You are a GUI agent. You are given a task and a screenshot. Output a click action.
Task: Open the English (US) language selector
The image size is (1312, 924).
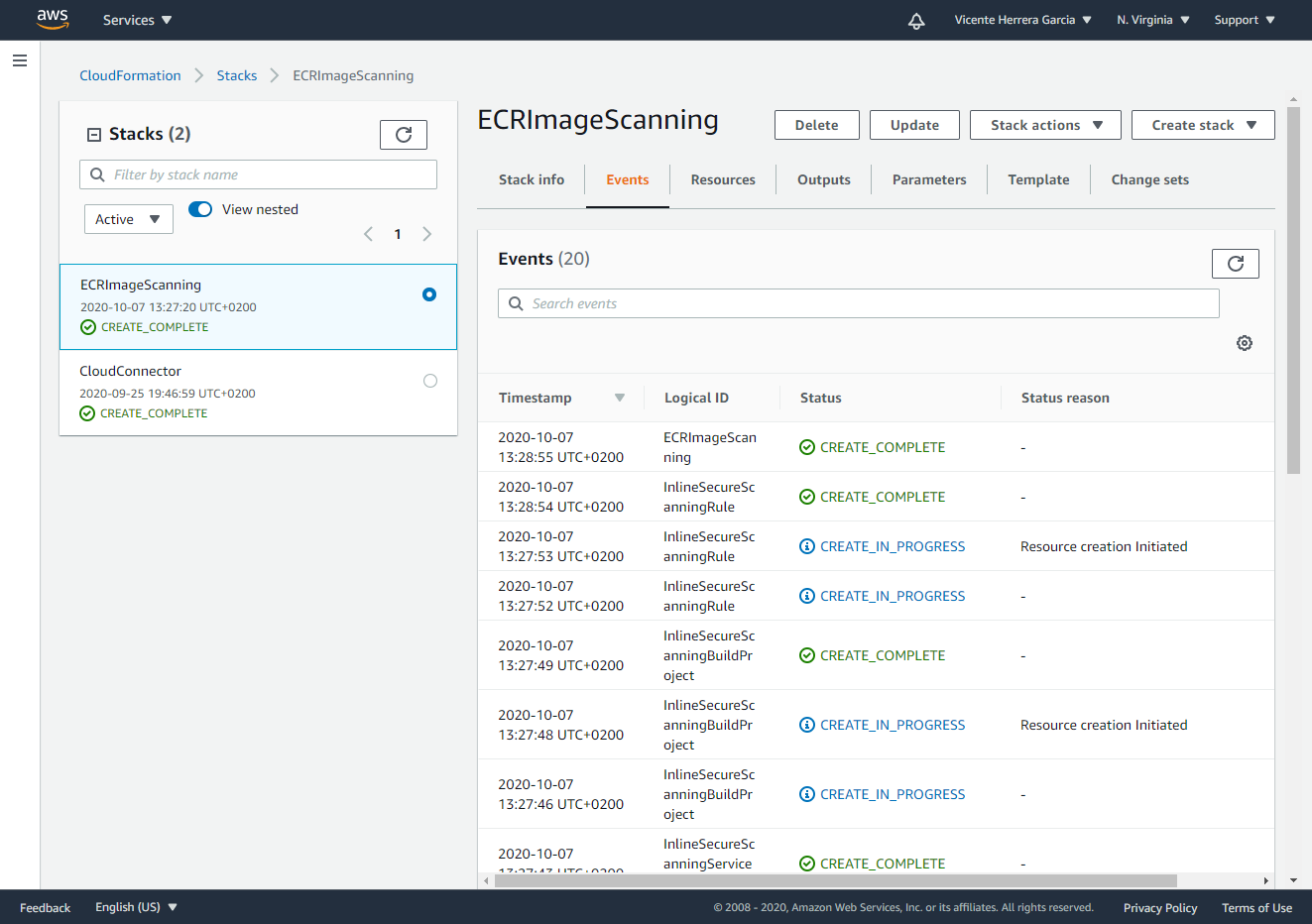click(136, 907)
